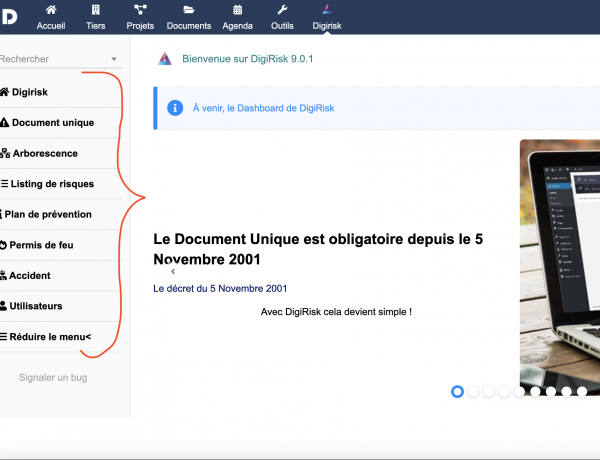Click the Permis de feu flame icon
Viewport: 600px width, 460px height.
click(x=3, y=245)
